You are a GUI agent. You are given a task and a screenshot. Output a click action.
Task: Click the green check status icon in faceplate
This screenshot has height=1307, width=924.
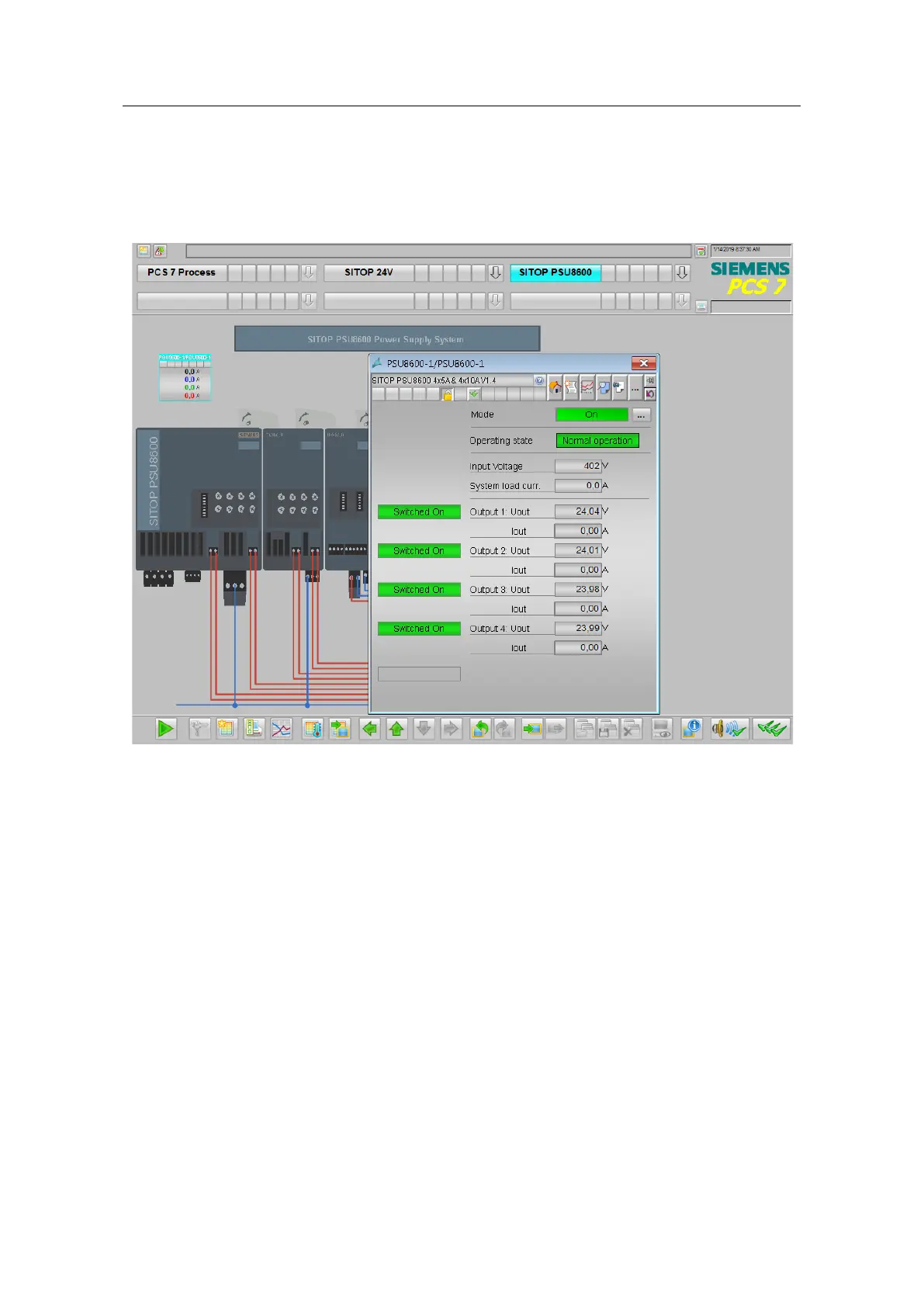474,394
